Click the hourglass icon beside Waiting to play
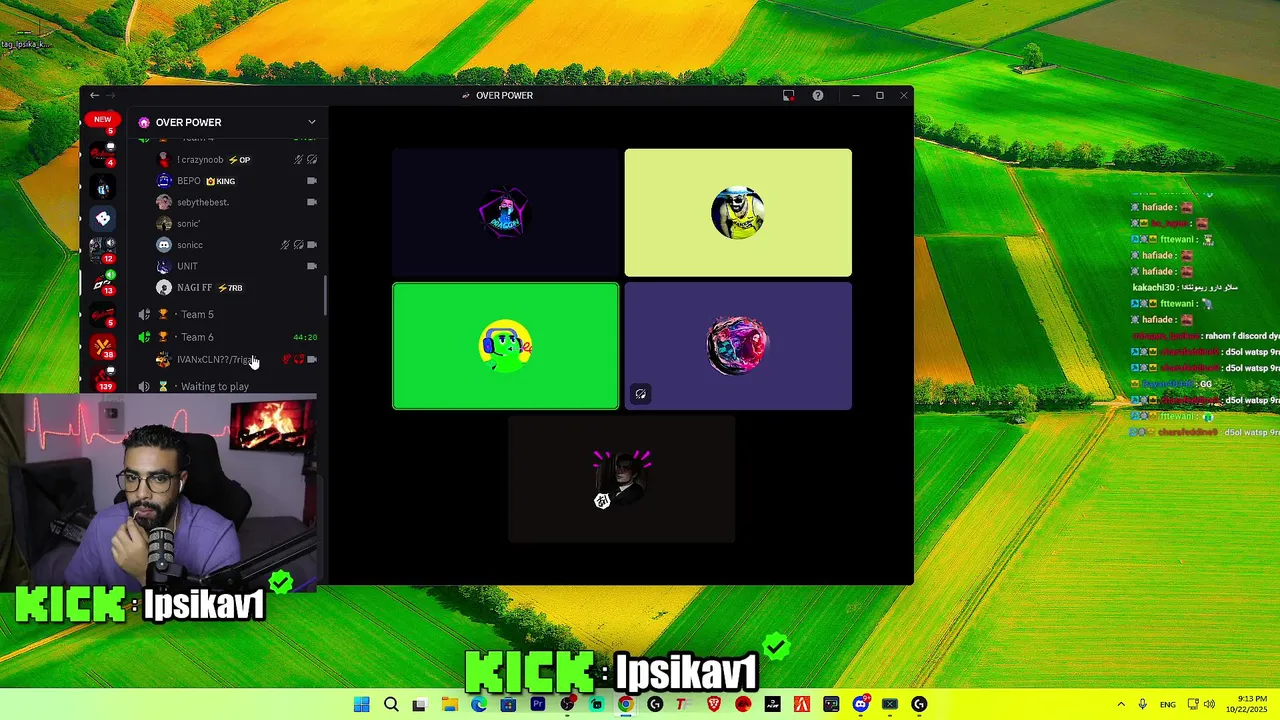The image size is (1280, 720). pos(164,387)
